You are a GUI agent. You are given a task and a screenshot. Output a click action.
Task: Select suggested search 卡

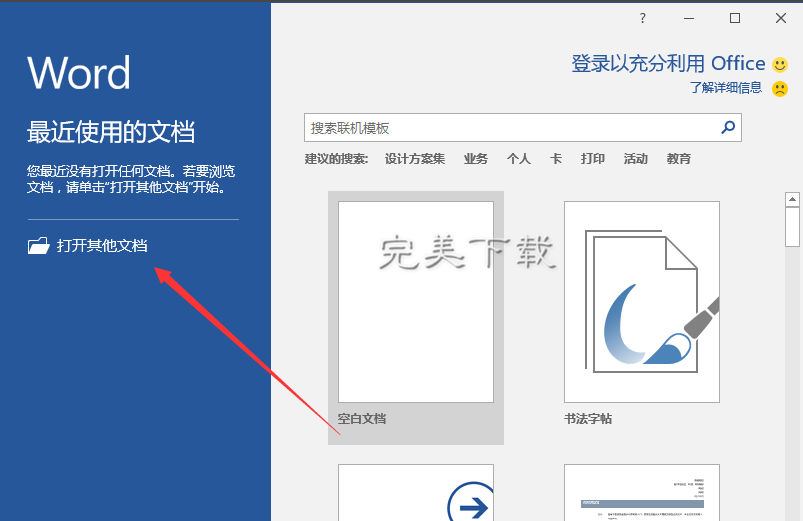556,159
